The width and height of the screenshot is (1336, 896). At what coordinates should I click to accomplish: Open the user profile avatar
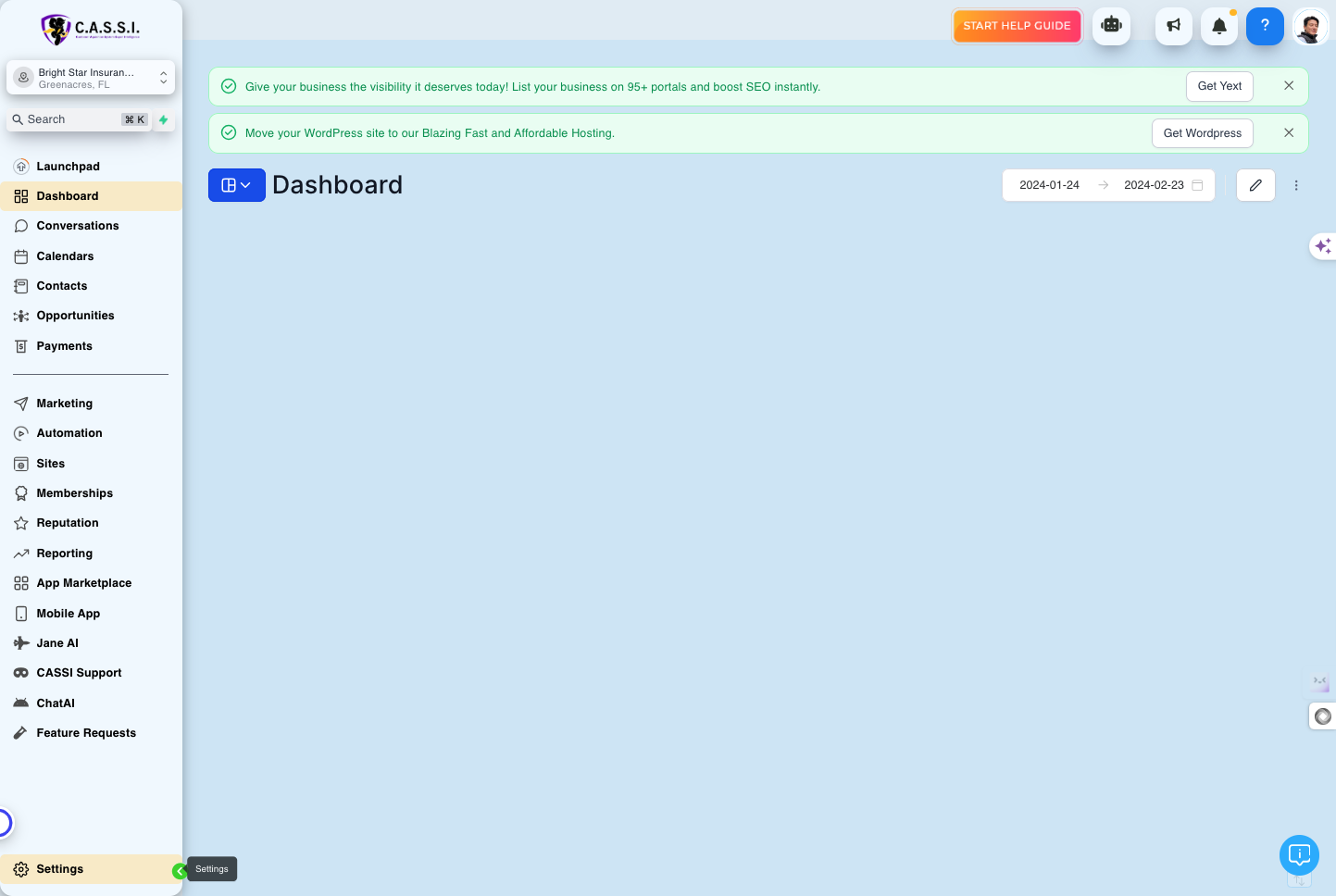1310,26
